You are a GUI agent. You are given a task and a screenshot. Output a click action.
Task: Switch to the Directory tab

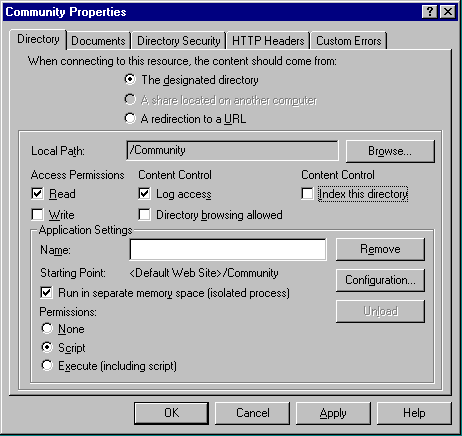tap(38, 39)
